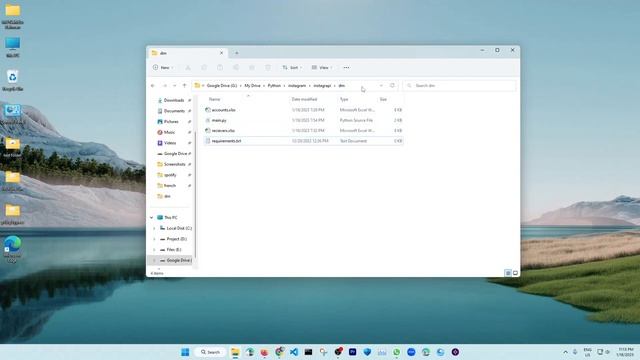Open WhatsApp from the taskbar
This screenshot has height=360, width=640.
point(396,352)
